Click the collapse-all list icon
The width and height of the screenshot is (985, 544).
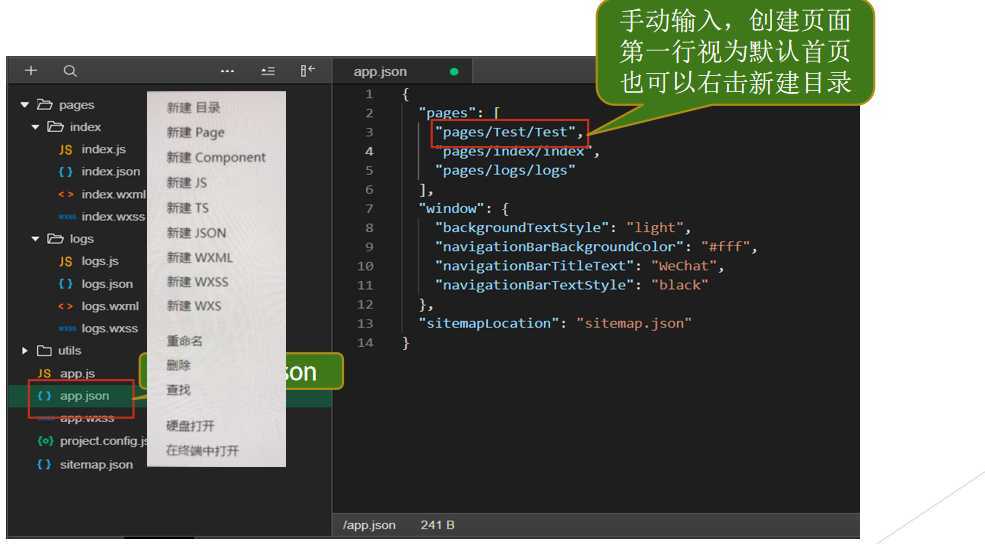pyautogui.click(x=268, y=71)
